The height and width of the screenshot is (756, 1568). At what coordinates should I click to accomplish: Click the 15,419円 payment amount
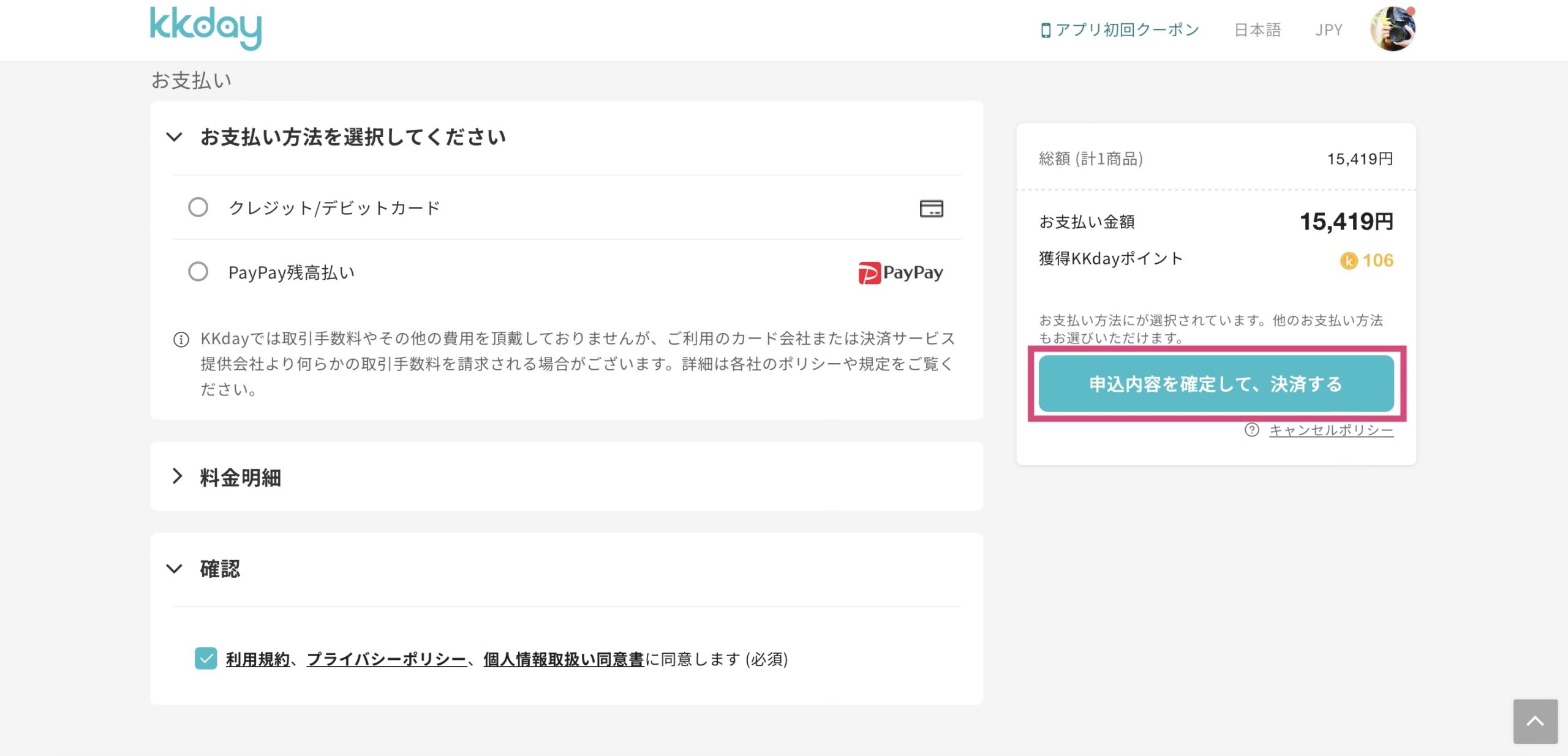[x=1346, y=222]
